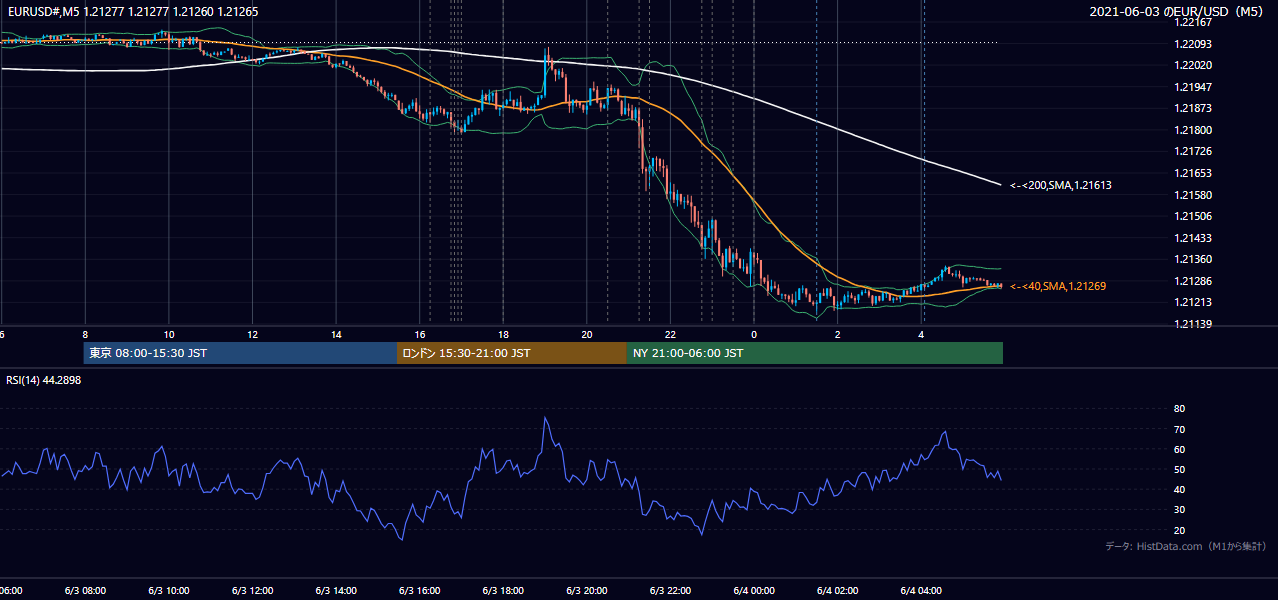This screenshot has width=1278, height=600.
Task: Click the bottom time label 6/3 10:00
Action: pyautogui.click(x=168, y=590)
